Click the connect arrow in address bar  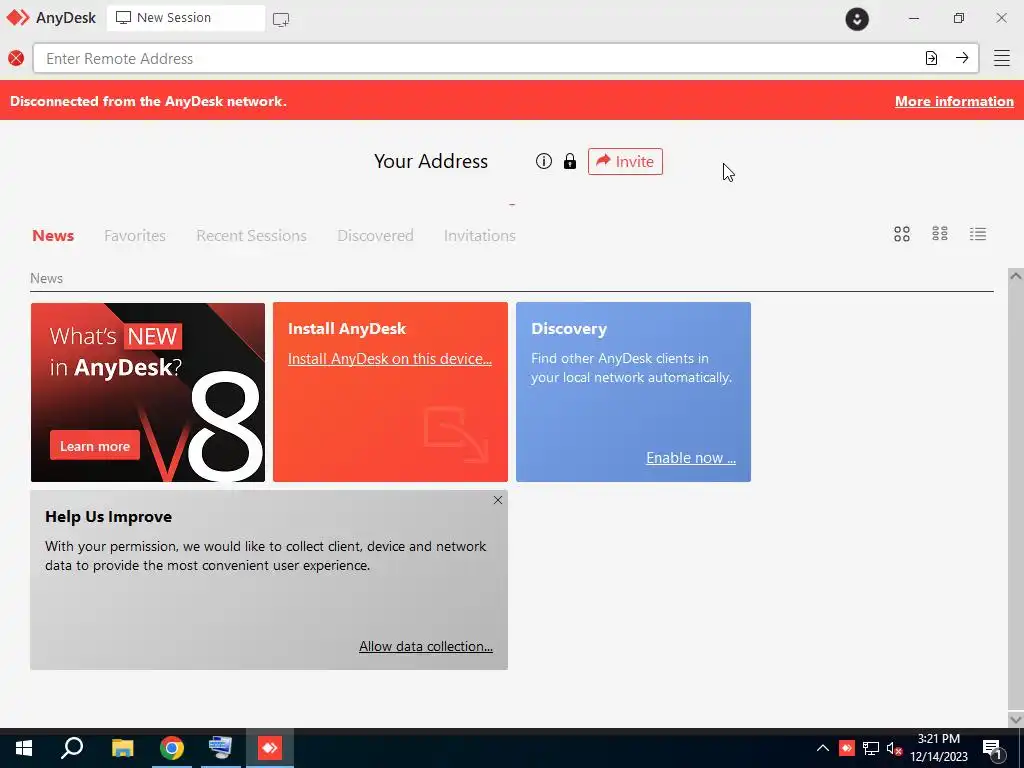(962, 58)
